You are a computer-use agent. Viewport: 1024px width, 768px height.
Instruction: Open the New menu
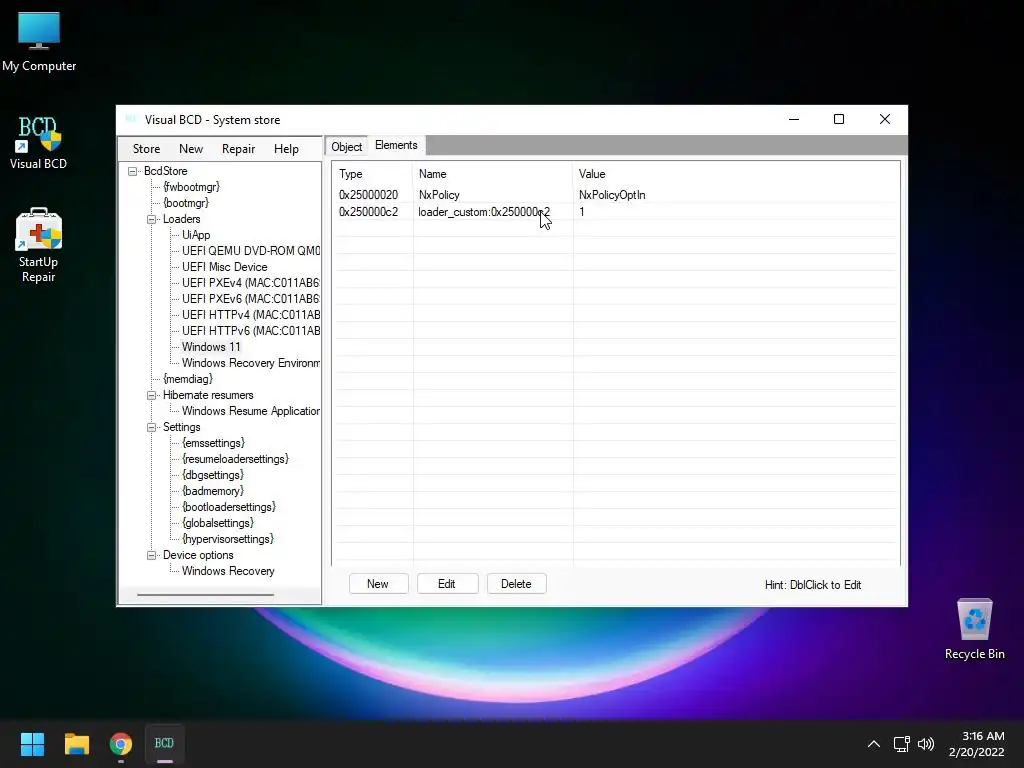[x=191, y=149]
